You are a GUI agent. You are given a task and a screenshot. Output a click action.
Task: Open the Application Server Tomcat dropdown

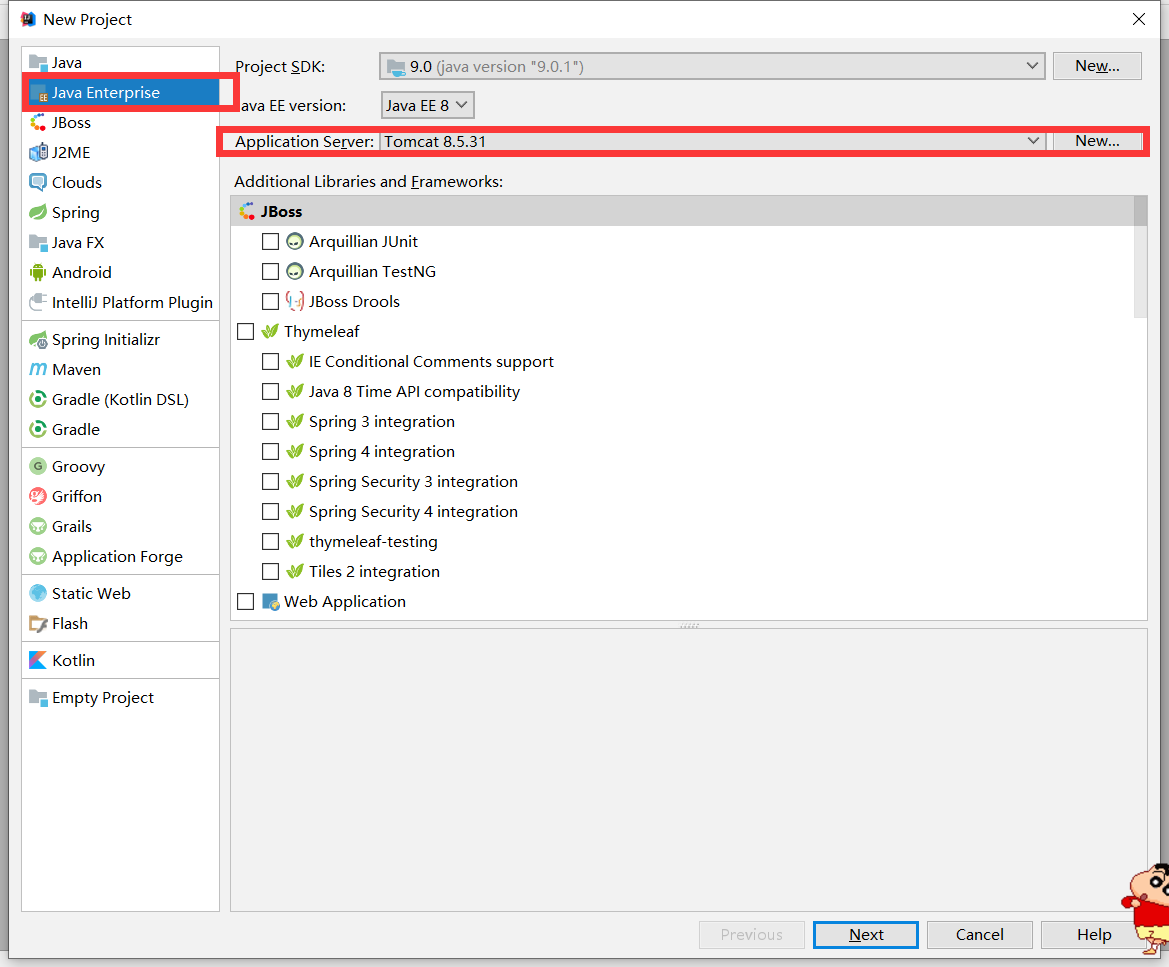712,141
